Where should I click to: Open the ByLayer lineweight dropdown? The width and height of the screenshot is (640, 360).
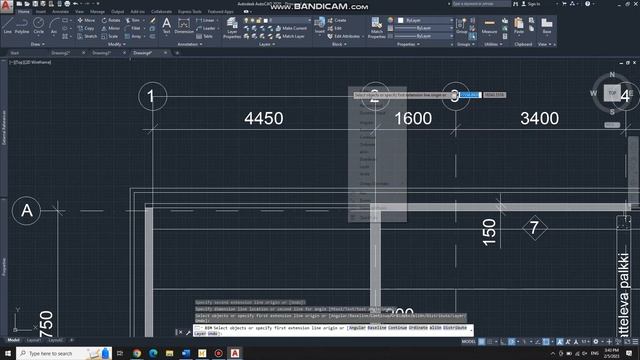(424, 28)
